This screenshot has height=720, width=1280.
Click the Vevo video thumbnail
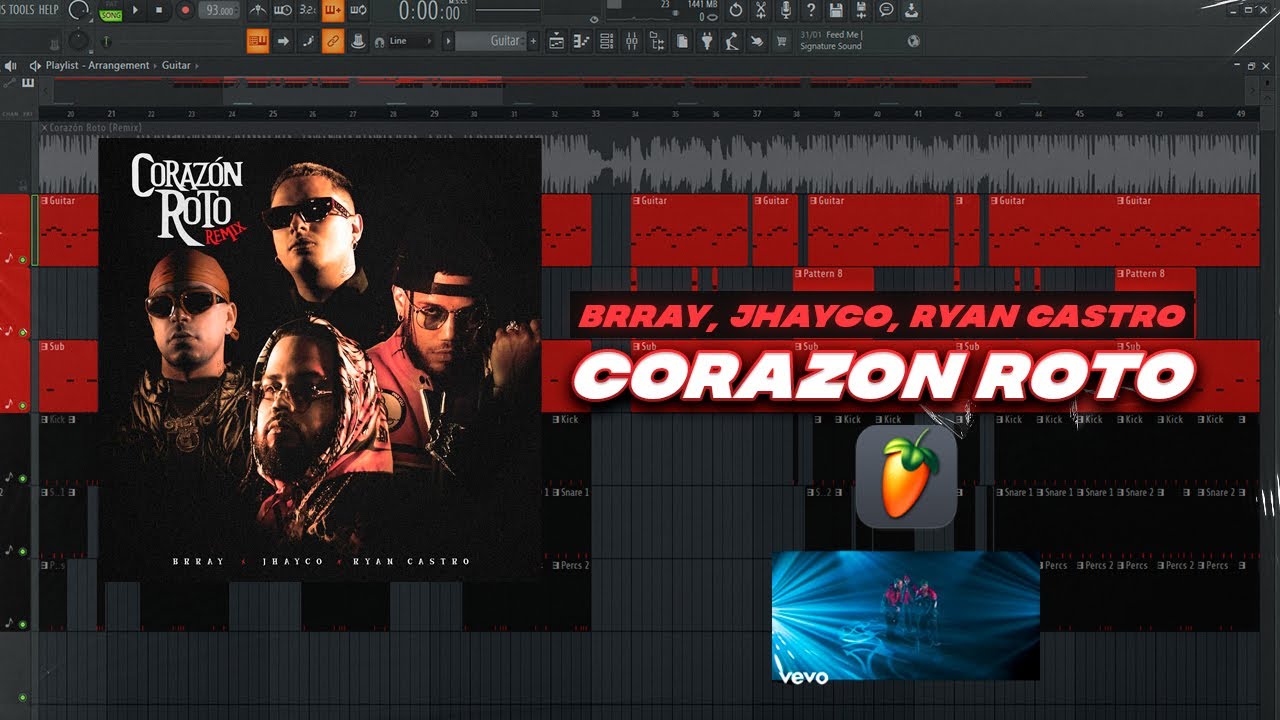(x=906, y=616)
